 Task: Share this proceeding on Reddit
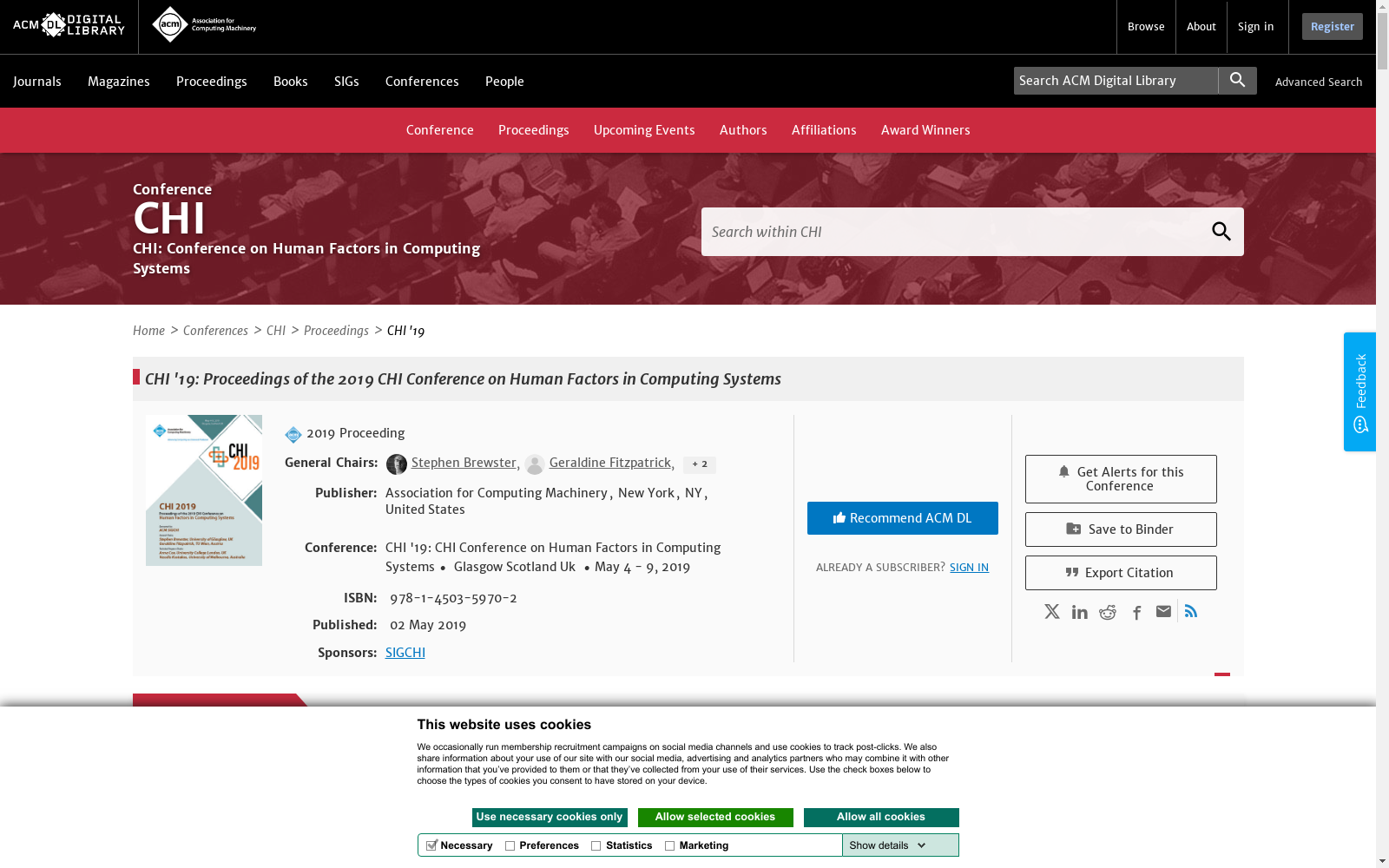[x=1108, y=612]
